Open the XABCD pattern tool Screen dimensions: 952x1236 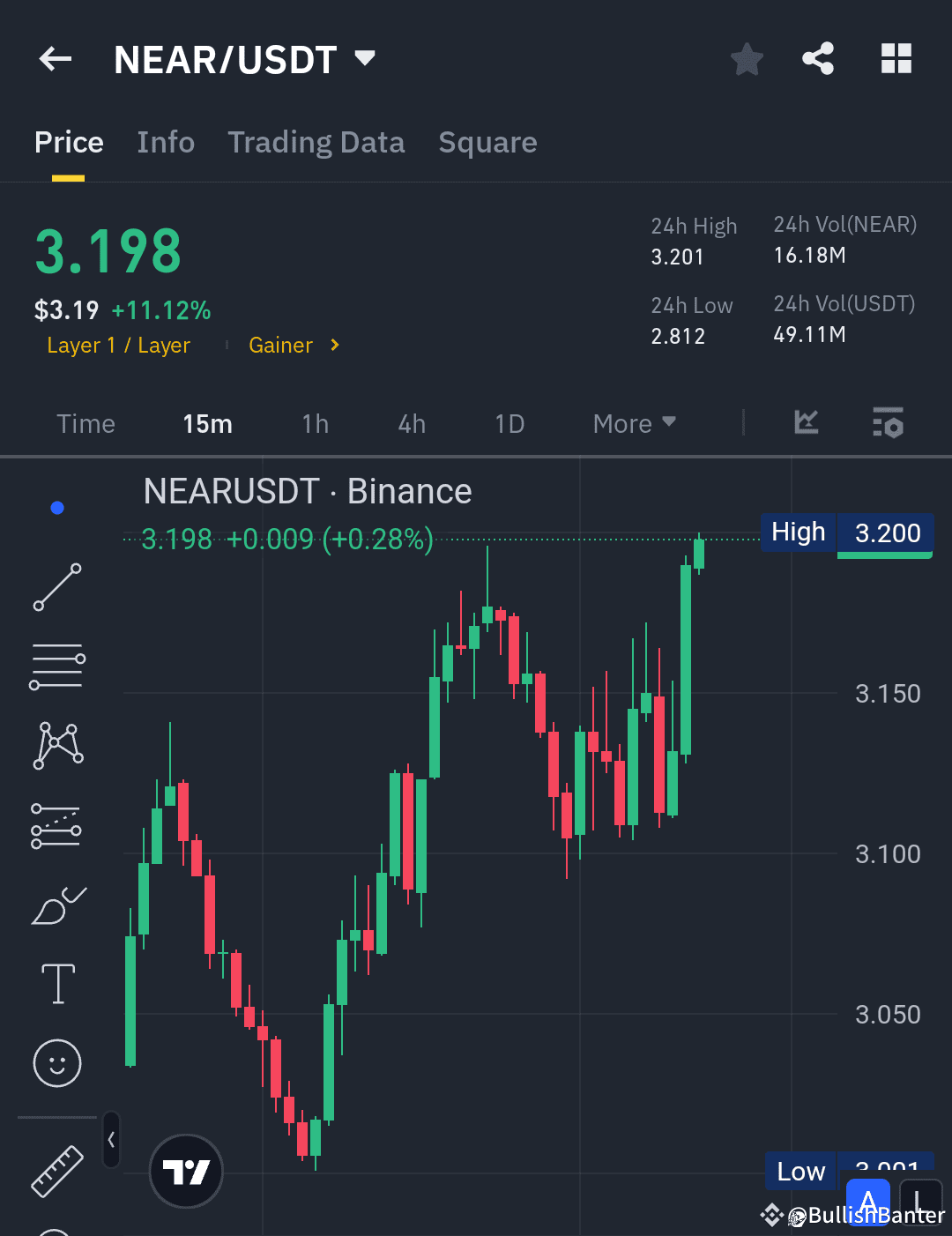pyautogui.click(x=56, y=745)
